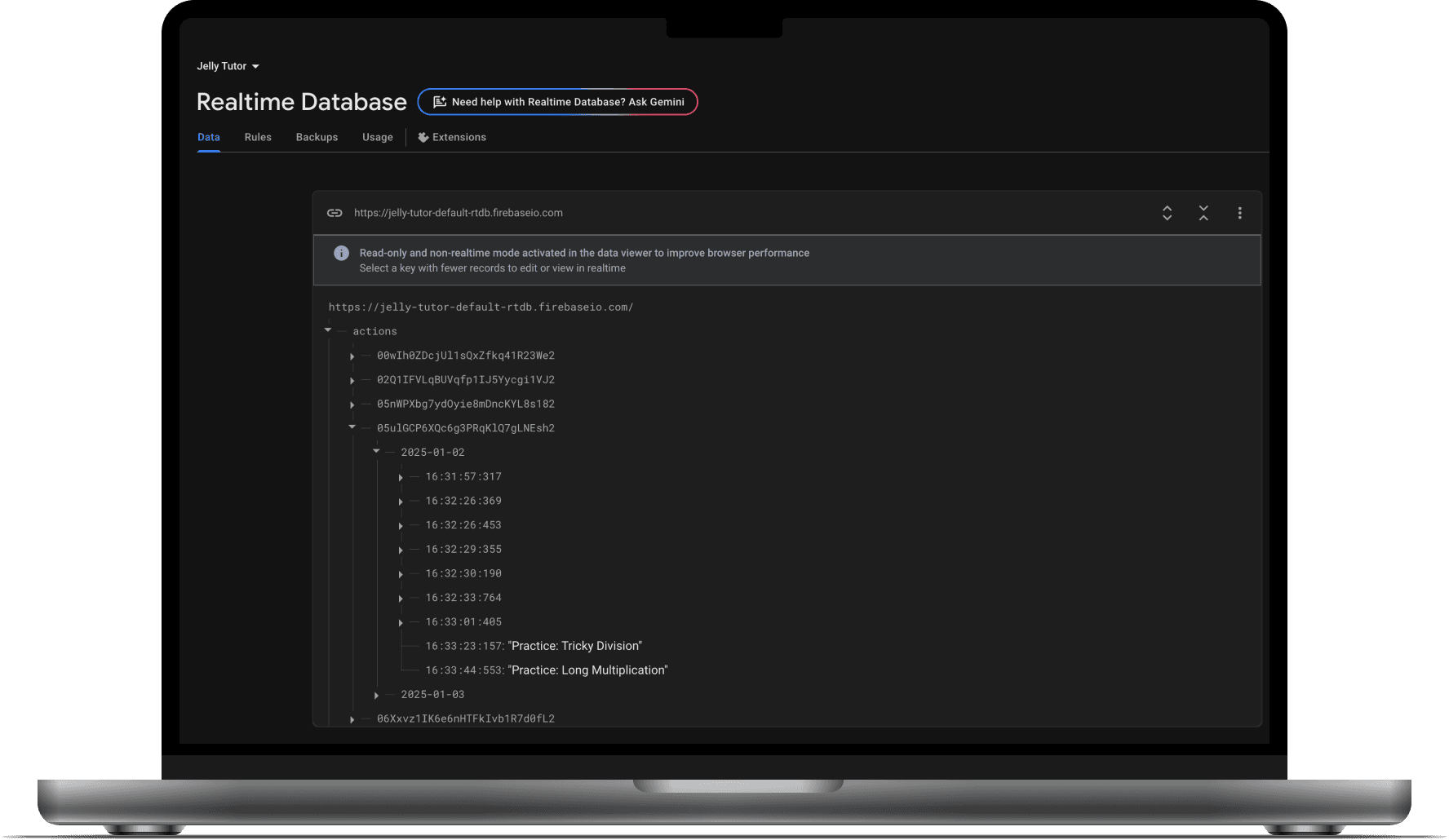Expand node 00wIh0ZDcjUl1sQxZfkq41R23We2
This screenshot has height=840, width=1449.
click(352, 356)
